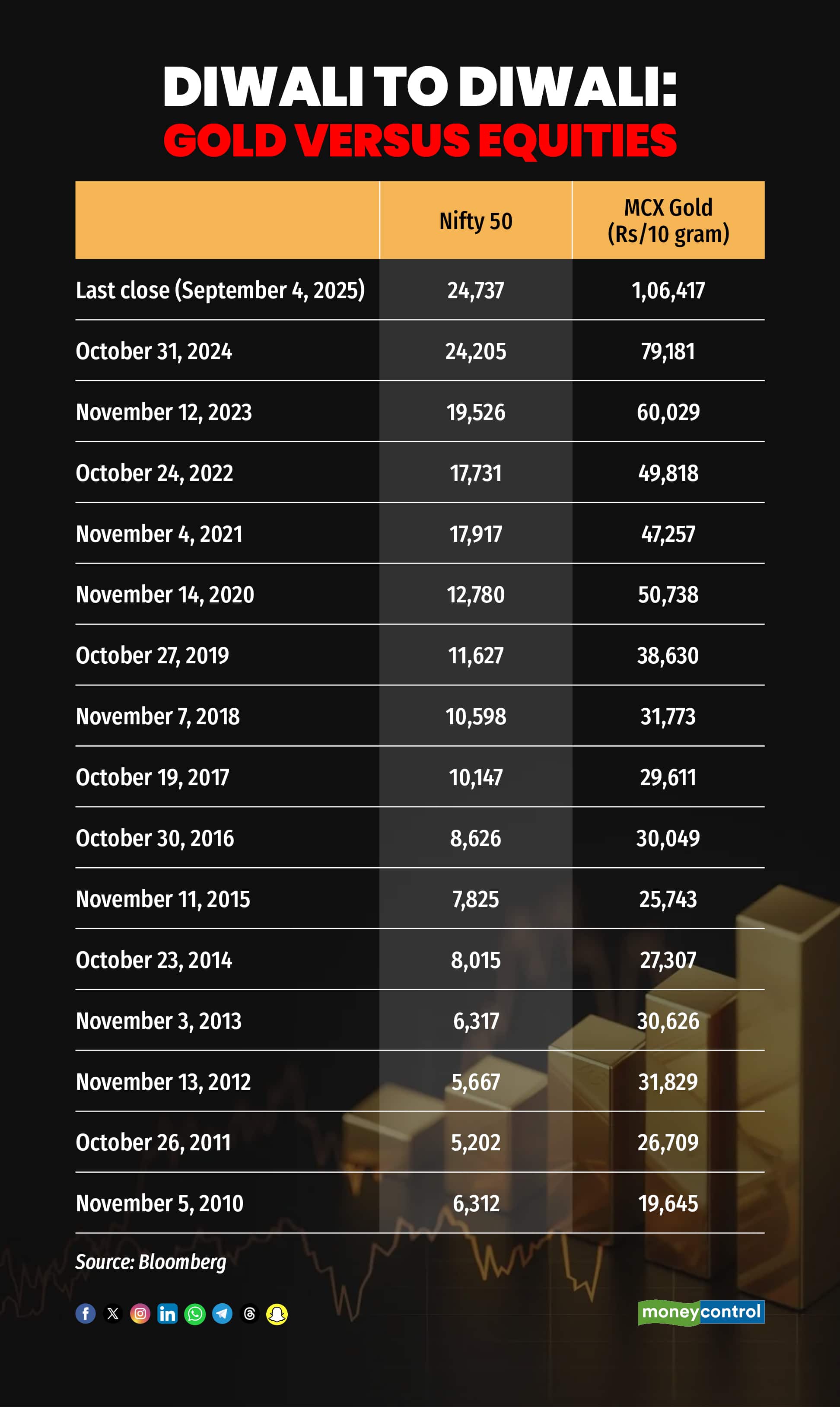Select the MCX Gold column header
The image size is (840, 1407).
click(668, 221)
